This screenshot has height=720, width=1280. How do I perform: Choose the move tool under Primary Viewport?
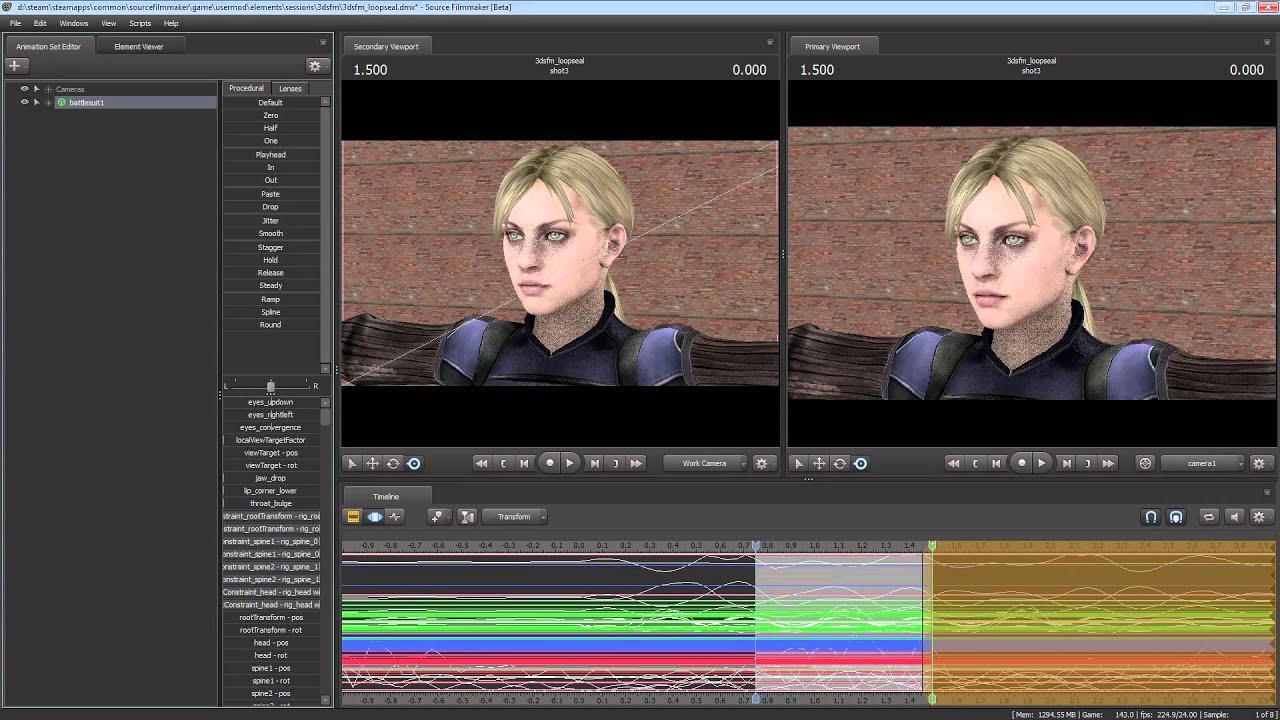point(819,463)
